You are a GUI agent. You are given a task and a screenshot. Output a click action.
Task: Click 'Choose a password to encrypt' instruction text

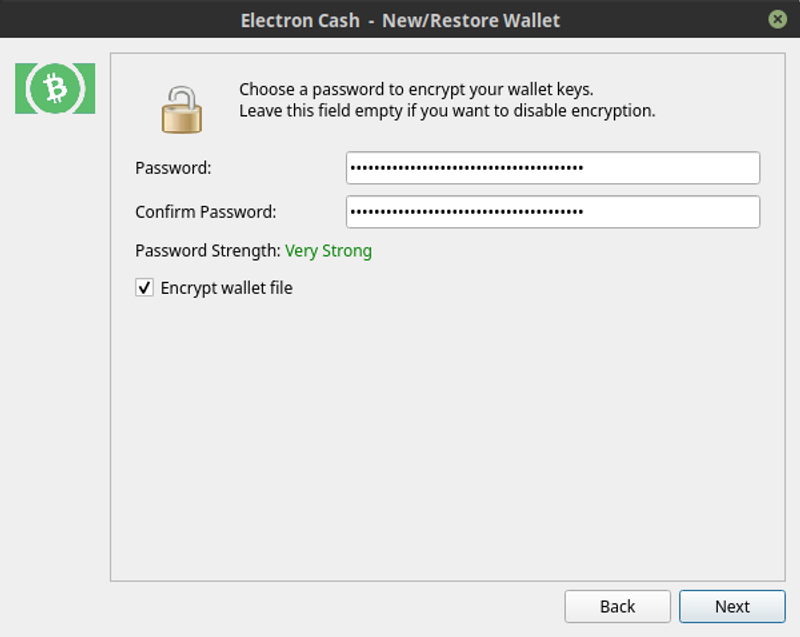[x=416, y=90]
